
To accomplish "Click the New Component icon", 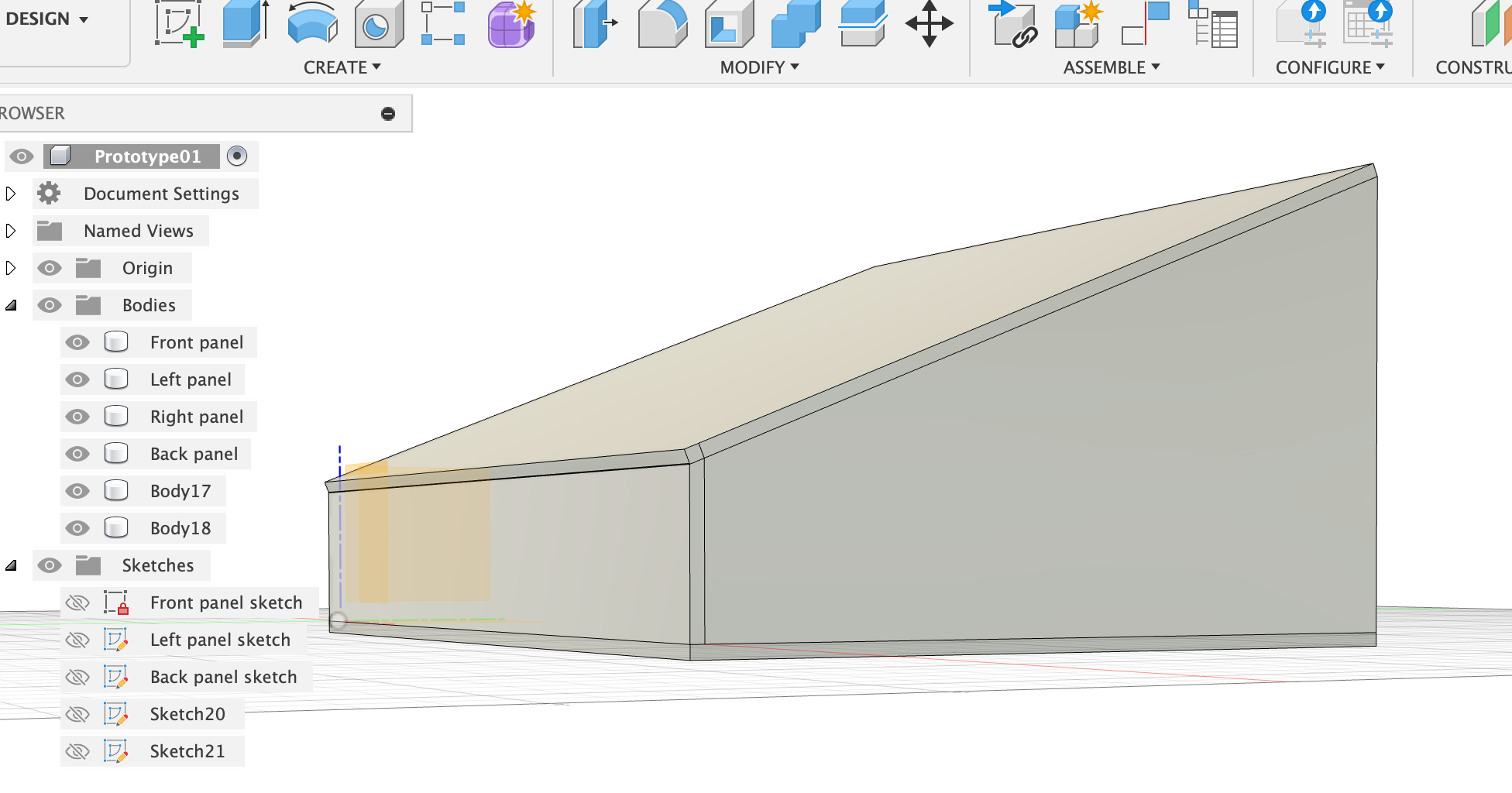I will [1077, 25].
